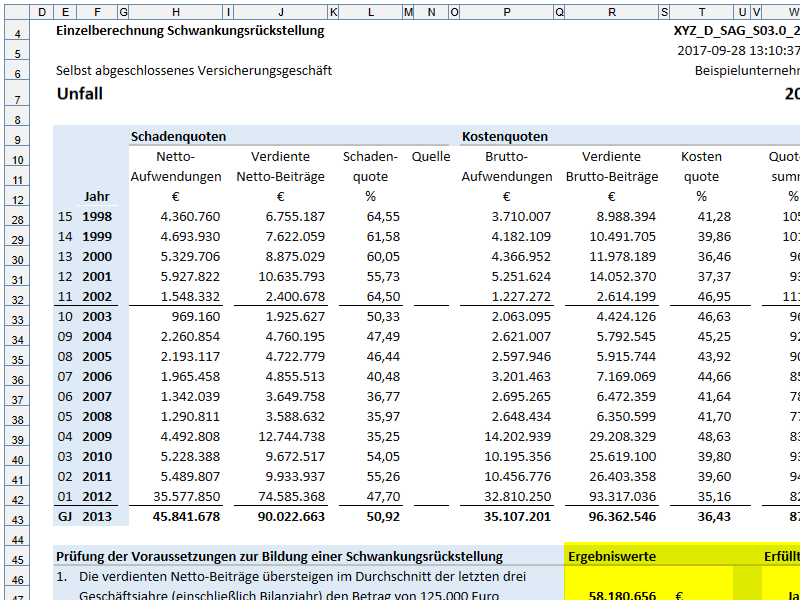Screen dimensions: 800x600
Task: Click the timestamp cell '2017-09-28 13:10:37'
Action: [739, 51]
